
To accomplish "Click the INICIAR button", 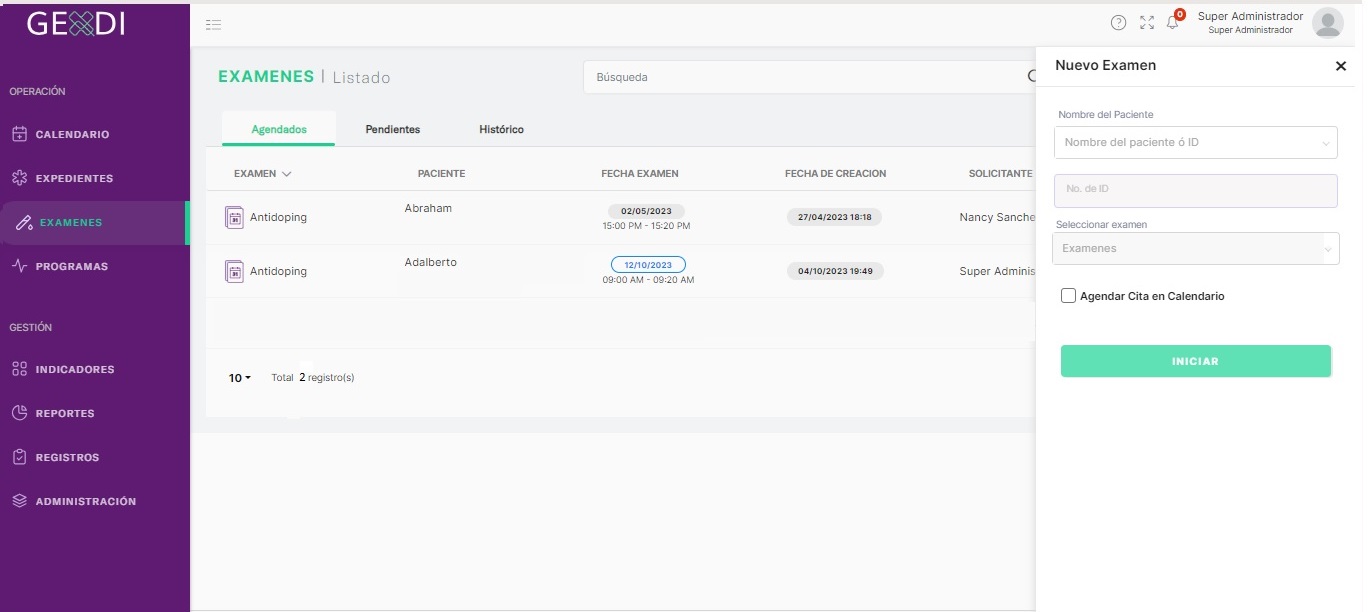I will [x=1196, y=361].
